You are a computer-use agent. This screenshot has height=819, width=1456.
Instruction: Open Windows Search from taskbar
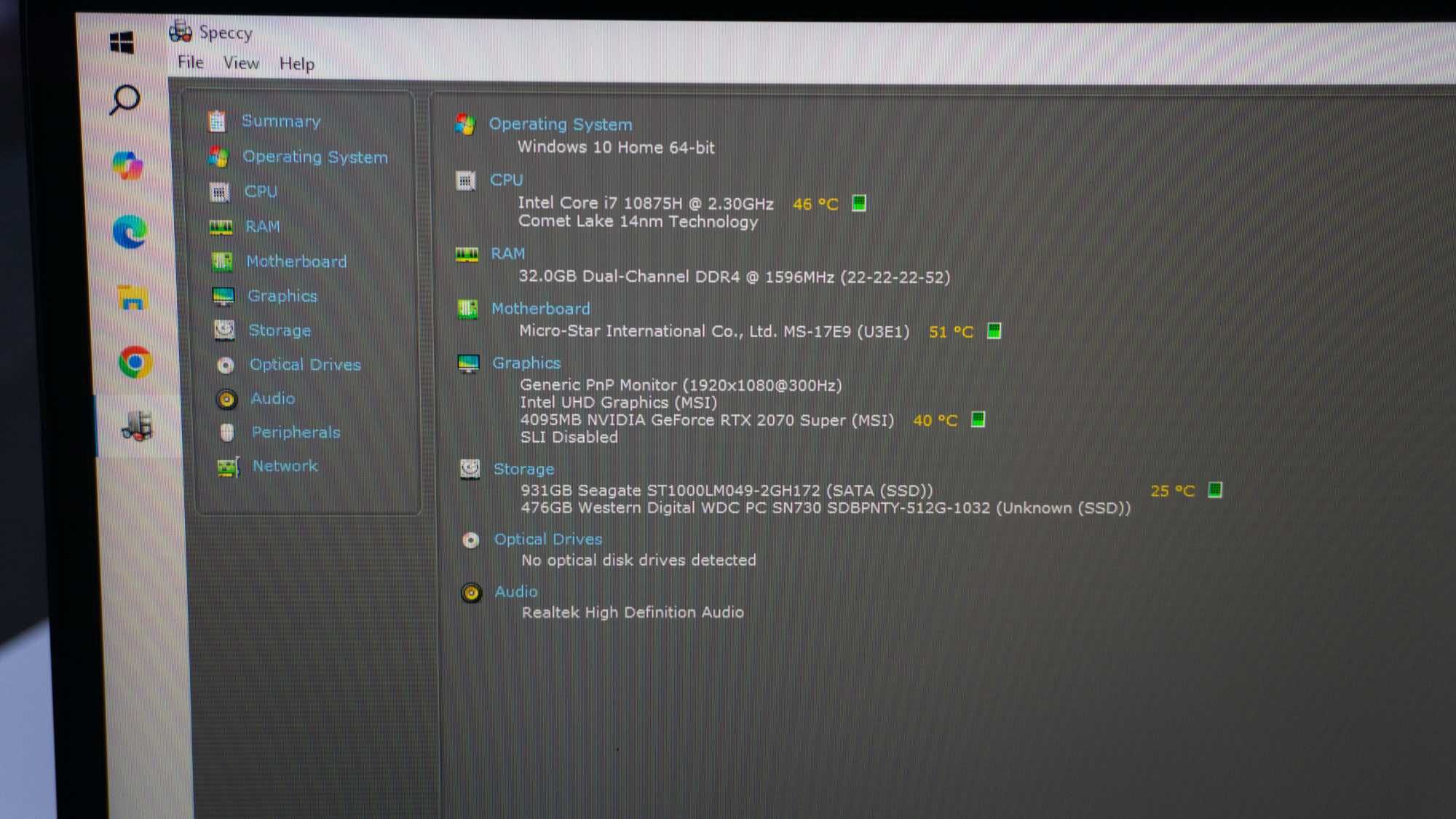(x=124, y=99)
